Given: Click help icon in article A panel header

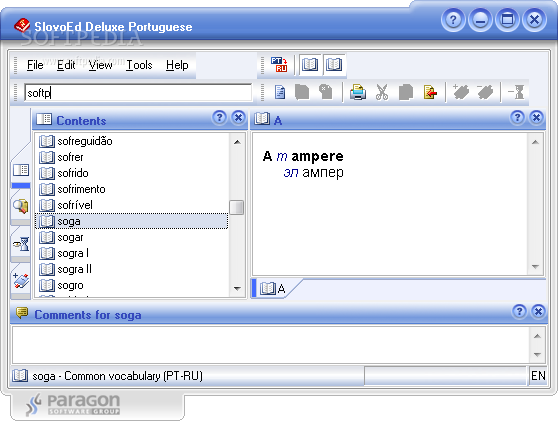Looking at the screenshot, I should (x=517, y=117).
